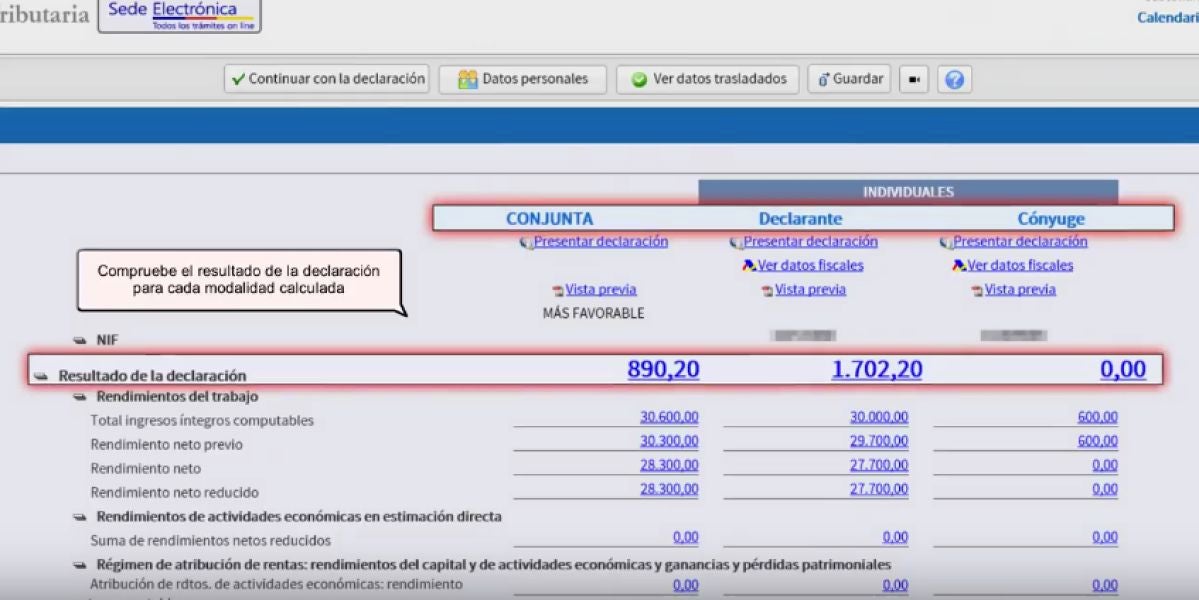Click Presentar declaración under Declarante
1199x600 pixels.
point(810,242)
